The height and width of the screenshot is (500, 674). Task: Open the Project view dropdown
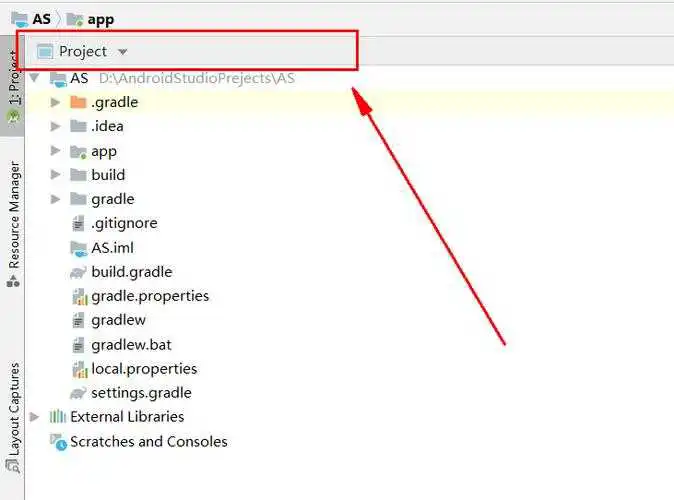coord(122,51)
